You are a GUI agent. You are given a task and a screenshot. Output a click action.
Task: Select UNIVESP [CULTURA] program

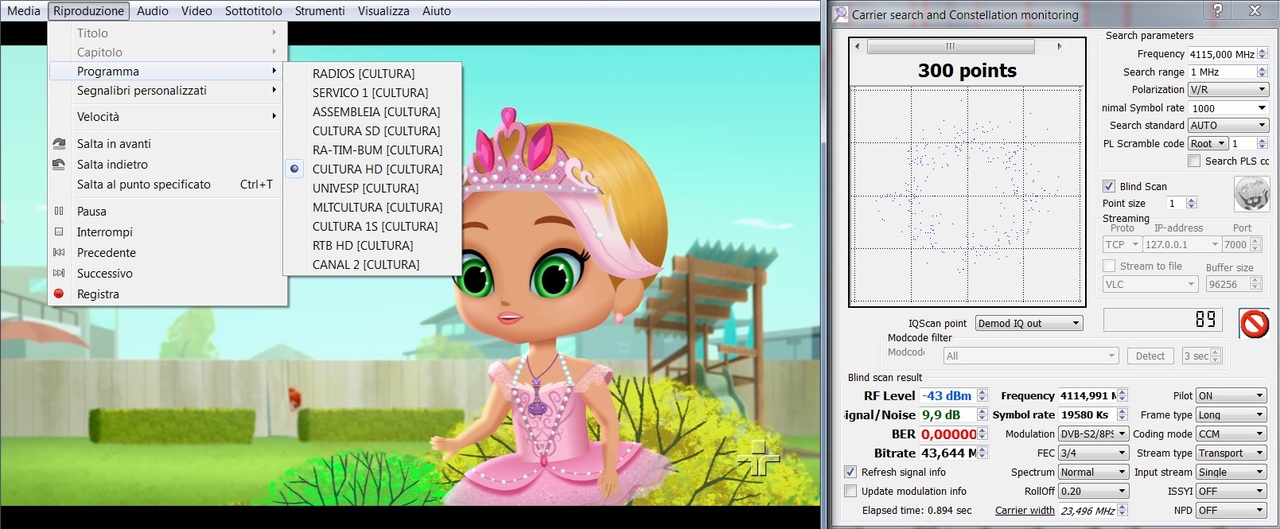[x=372, y=188]
